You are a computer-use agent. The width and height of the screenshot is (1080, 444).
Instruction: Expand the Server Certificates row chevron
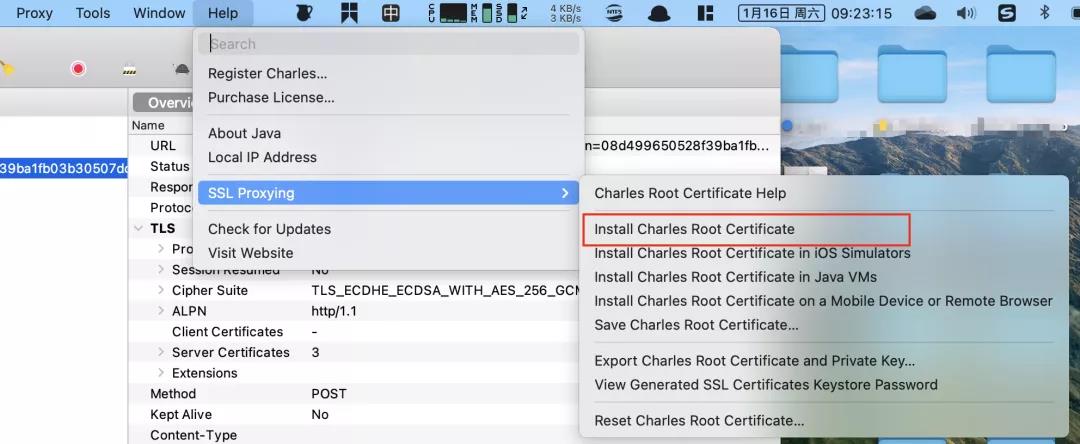[160, 352]
